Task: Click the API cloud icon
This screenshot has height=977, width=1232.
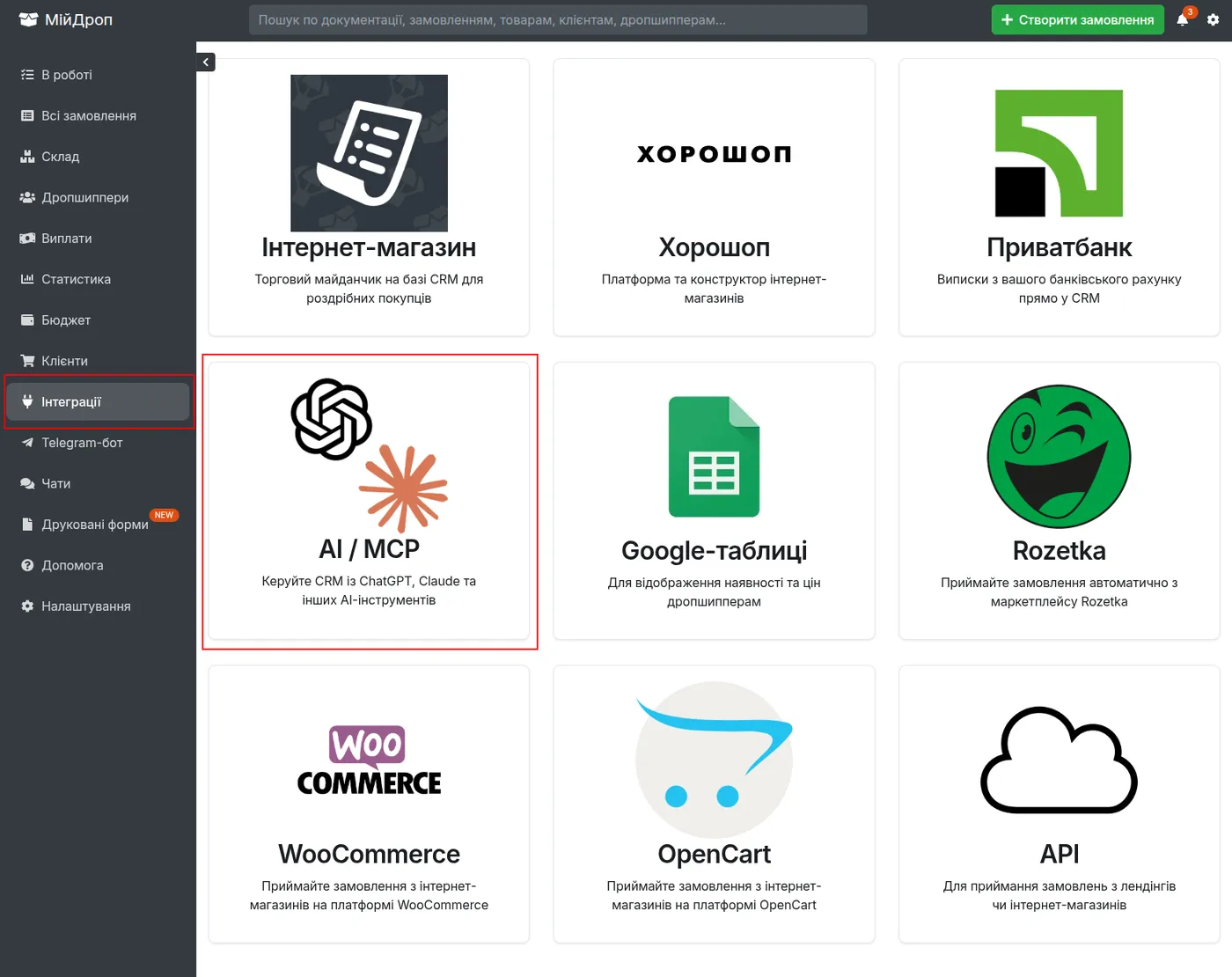Action: [1059, 760]
